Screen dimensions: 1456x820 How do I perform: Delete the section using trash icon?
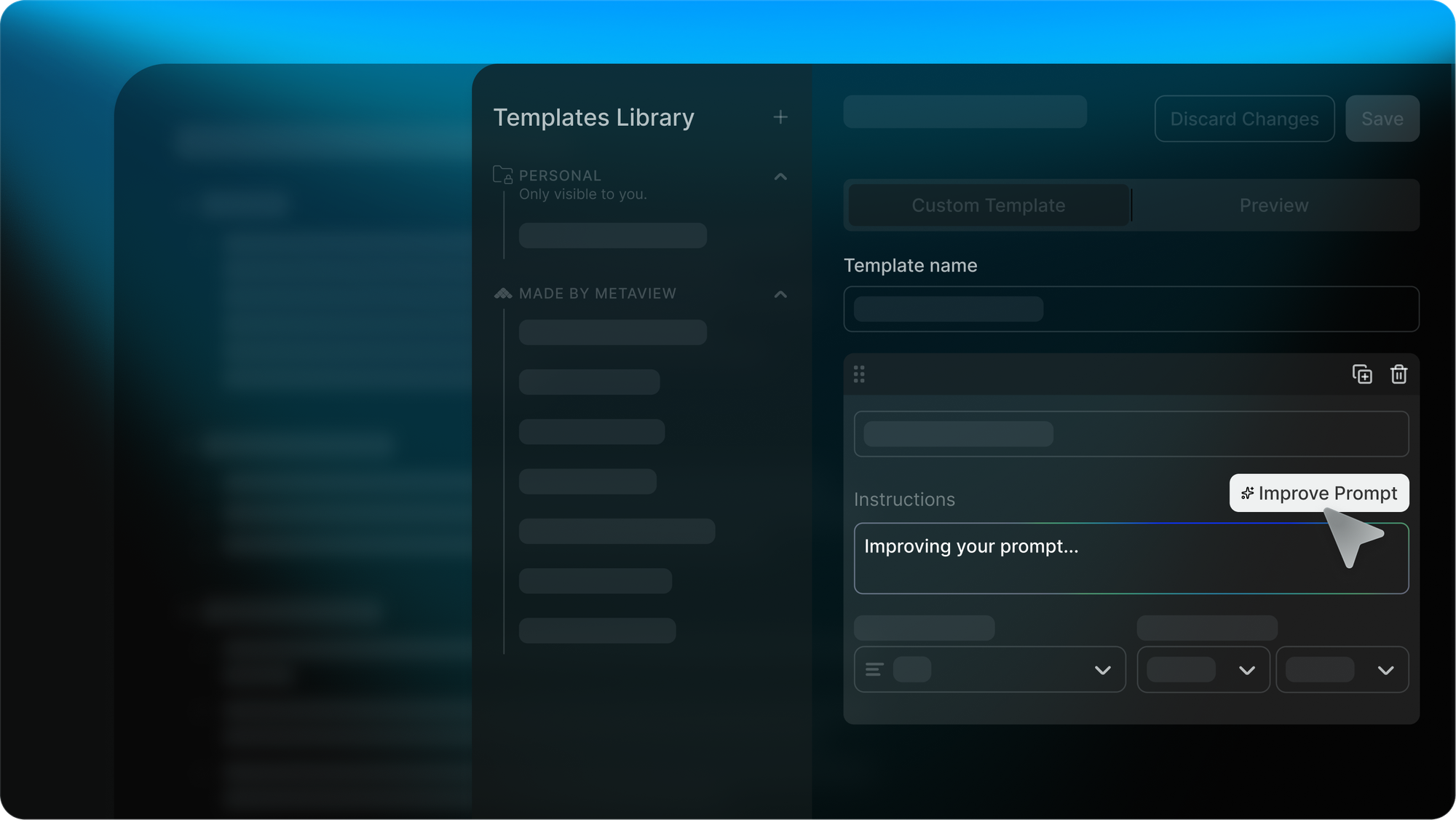click(x=1398, y=374)
